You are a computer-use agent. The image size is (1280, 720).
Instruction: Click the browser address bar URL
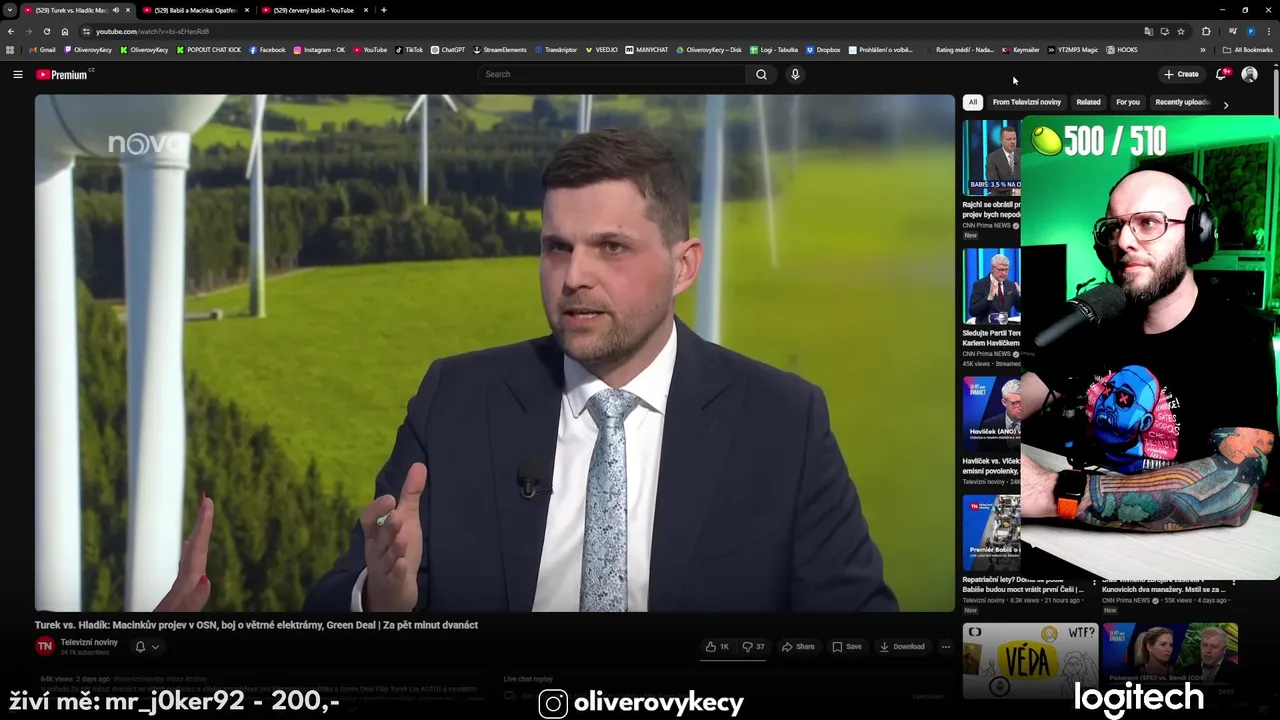[152, 31]
